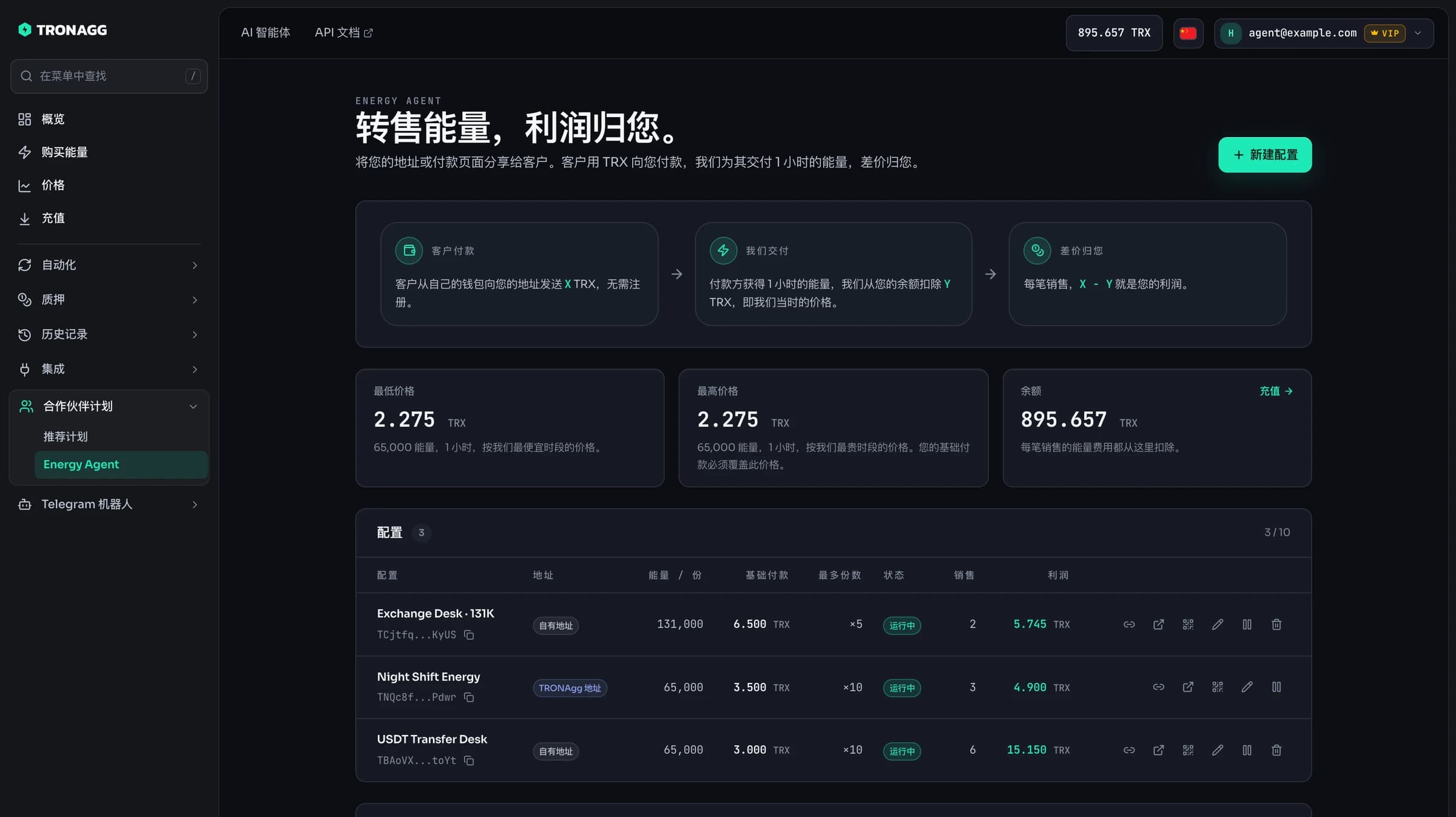Copy address TBAoVX...toYt to clipboard
The height and width of the screenshot is (817, 1456).
point(469,761)
